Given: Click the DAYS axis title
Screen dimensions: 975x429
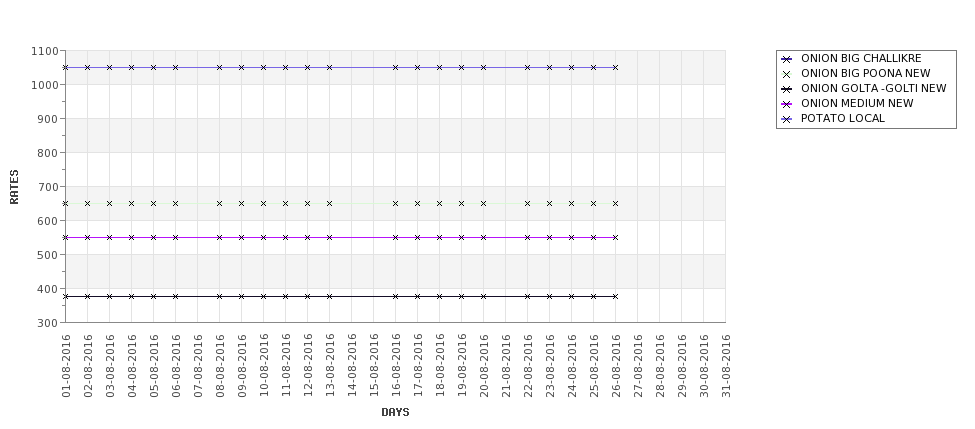Looking at the screenshot, I should pos(395,412).
